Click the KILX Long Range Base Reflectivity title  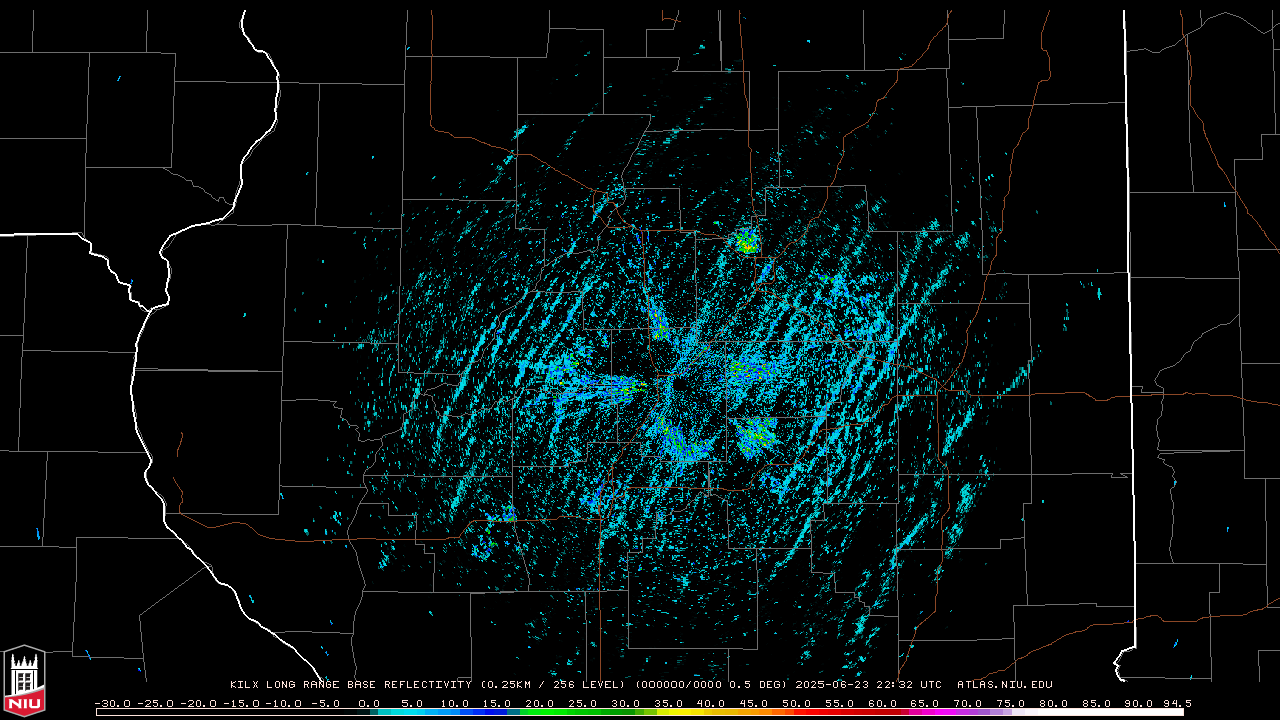(351, 685)
